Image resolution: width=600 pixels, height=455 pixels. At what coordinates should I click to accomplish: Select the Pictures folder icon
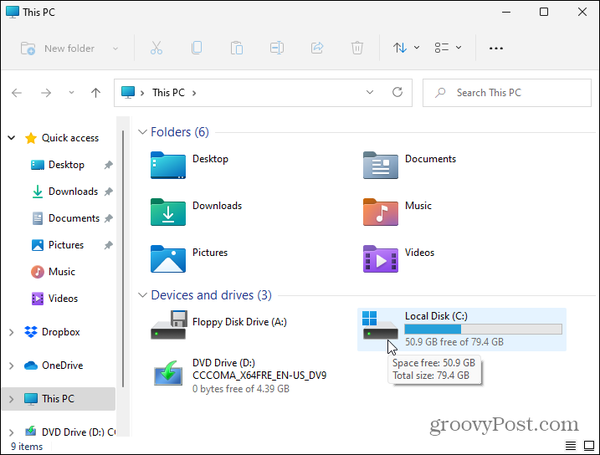[168, 259]
